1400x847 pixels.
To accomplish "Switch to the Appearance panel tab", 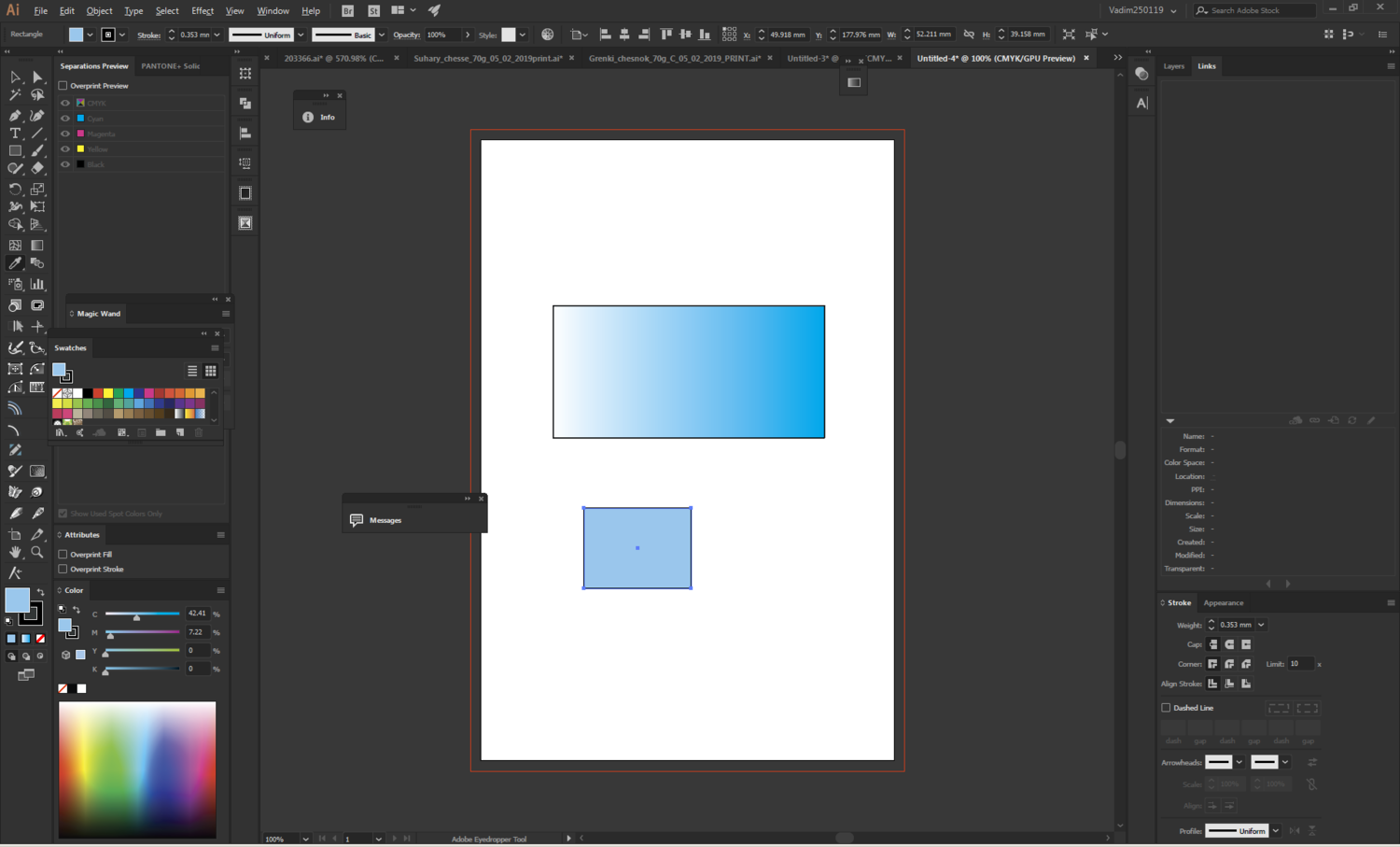I will [x=1223, y=603].
